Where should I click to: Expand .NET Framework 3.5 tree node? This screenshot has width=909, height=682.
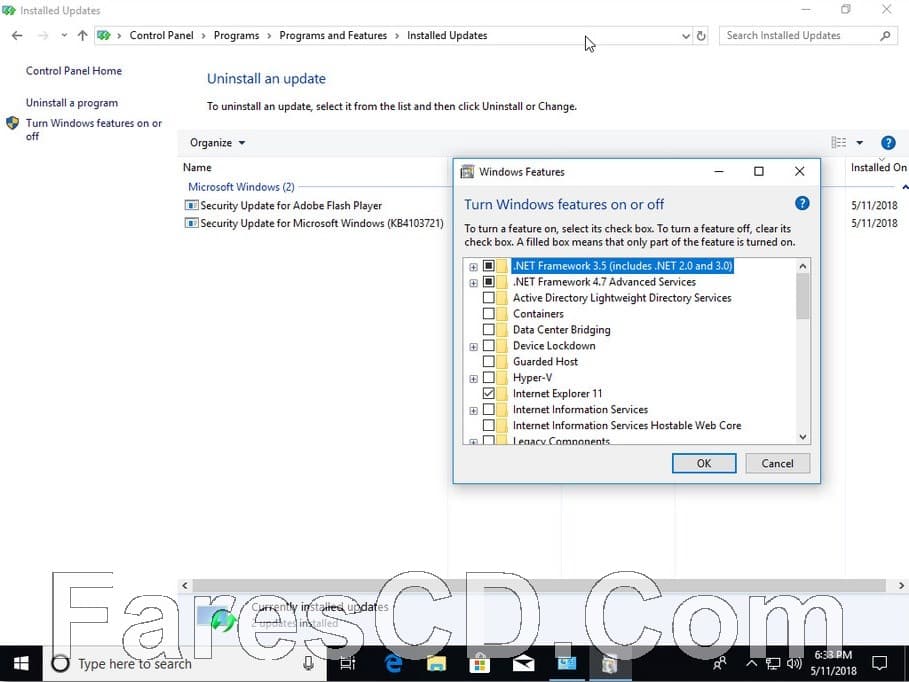(x=474, y=267)
